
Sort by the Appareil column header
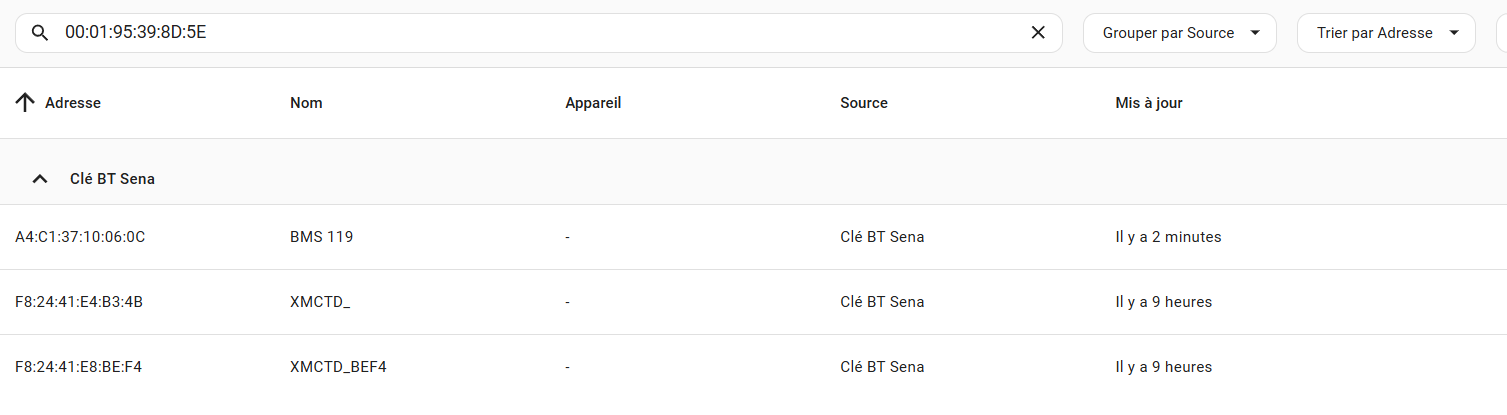(x=593, y=103)
